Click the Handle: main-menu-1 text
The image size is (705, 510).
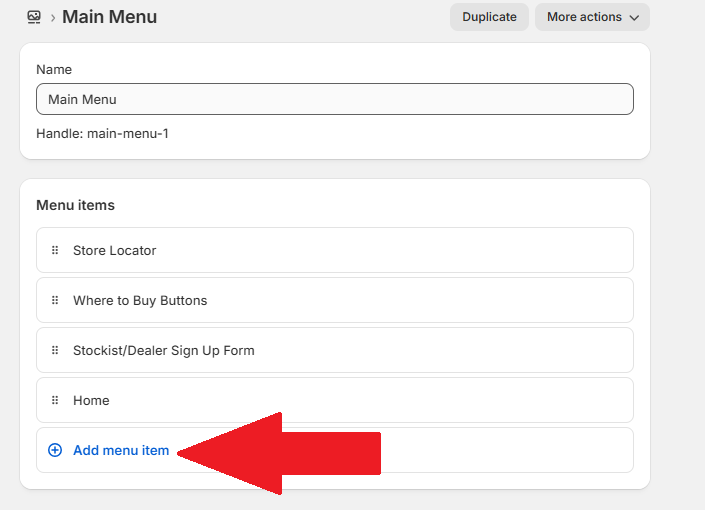click(x=102, y=133)
